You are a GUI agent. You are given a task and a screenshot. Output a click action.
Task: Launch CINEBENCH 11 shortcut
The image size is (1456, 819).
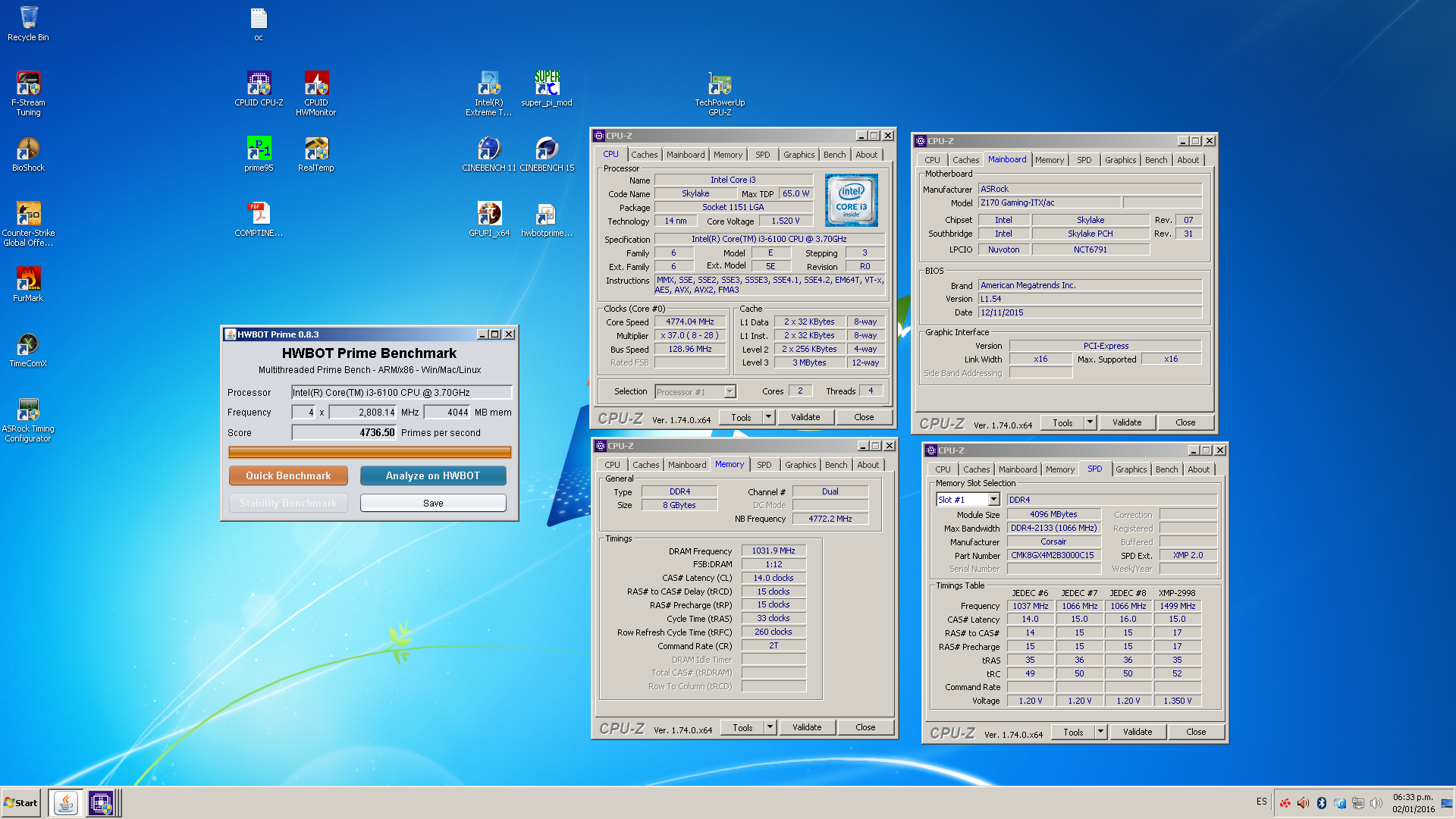click(x=489, y=154)
